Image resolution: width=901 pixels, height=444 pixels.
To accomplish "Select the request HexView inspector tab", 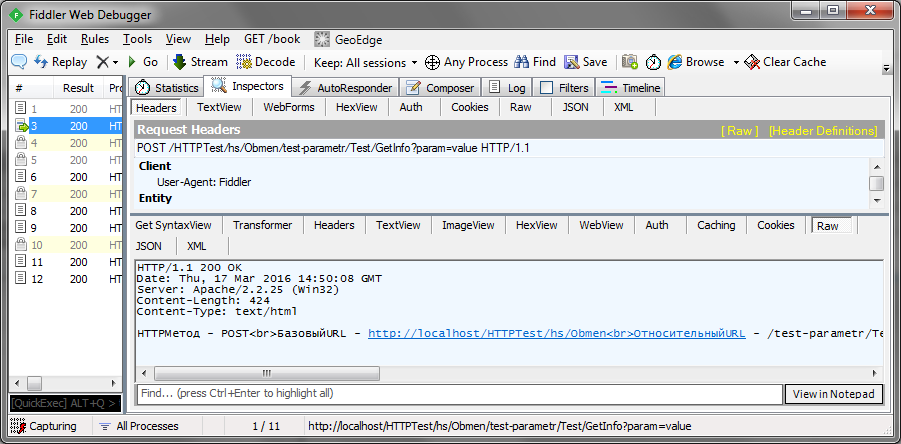I will [357, 107].
